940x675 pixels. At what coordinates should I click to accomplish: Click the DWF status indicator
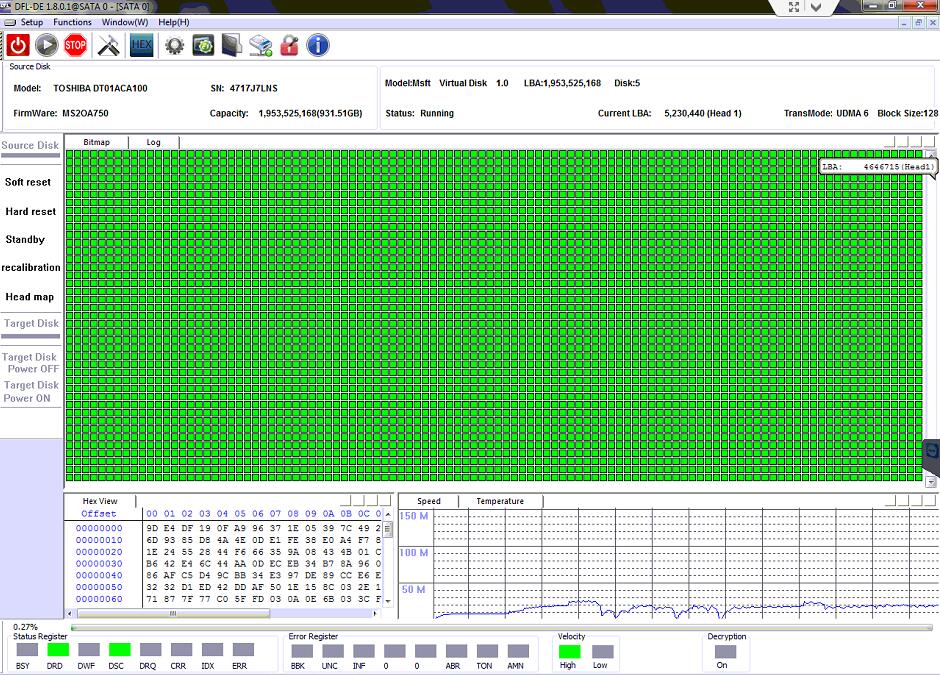pos(89,649)
